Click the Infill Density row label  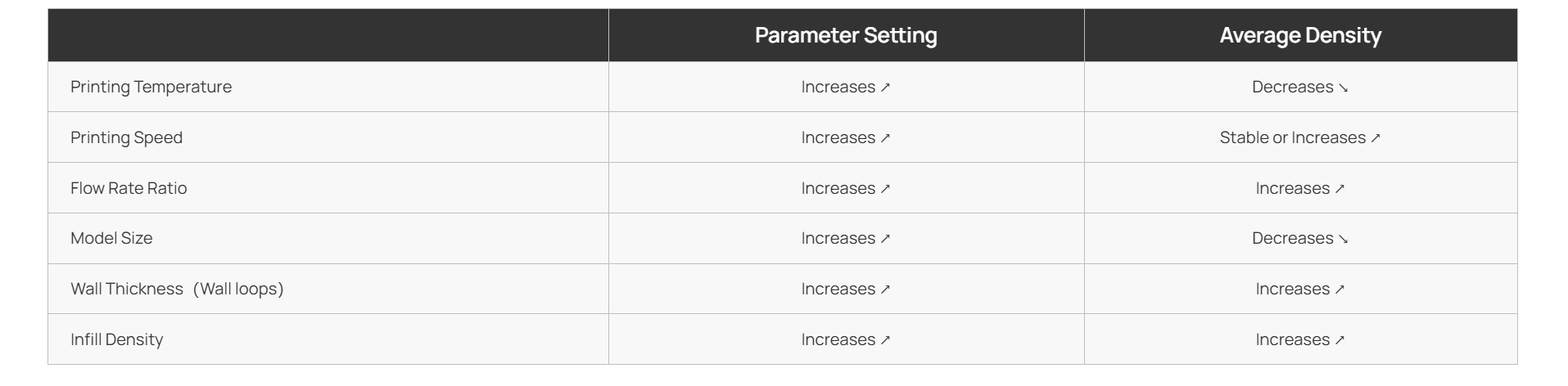[116, 339]
